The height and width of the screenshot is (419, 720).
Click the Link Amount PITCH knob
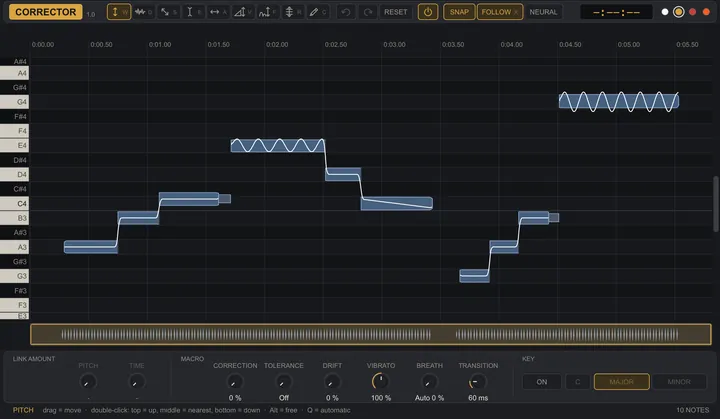88,382
